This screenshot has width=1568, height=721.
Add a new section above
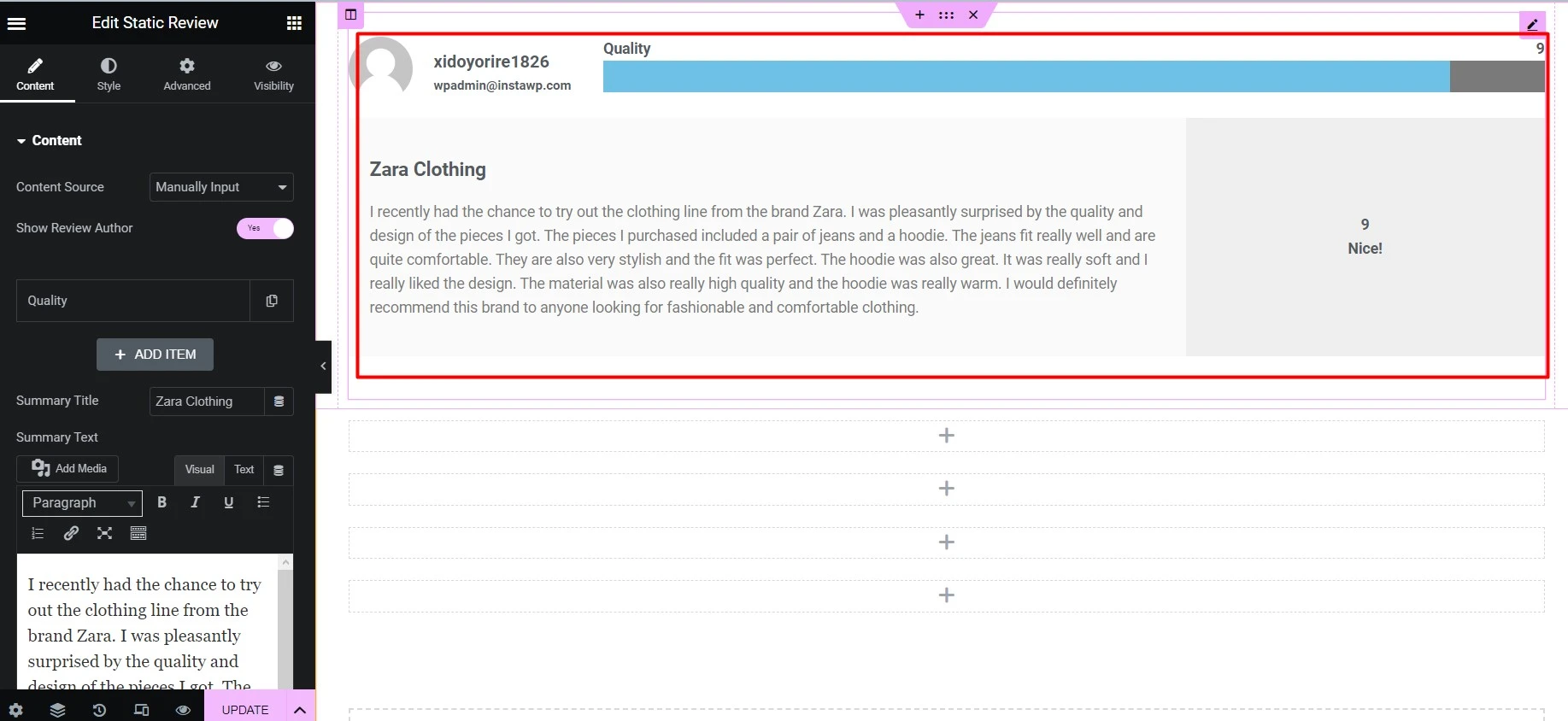[x=919, y=15]
